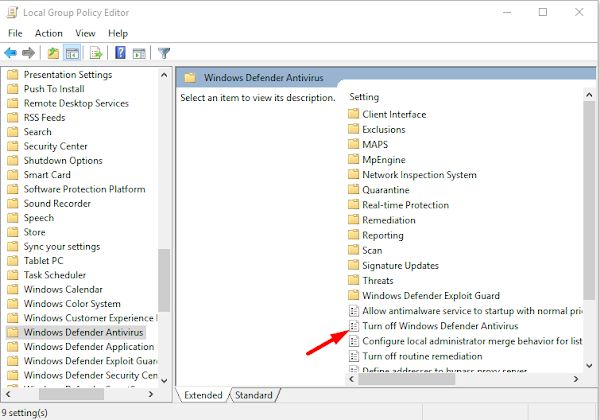
Task: Click the settings list scroll-right arrow
Action: click(576, 379)
